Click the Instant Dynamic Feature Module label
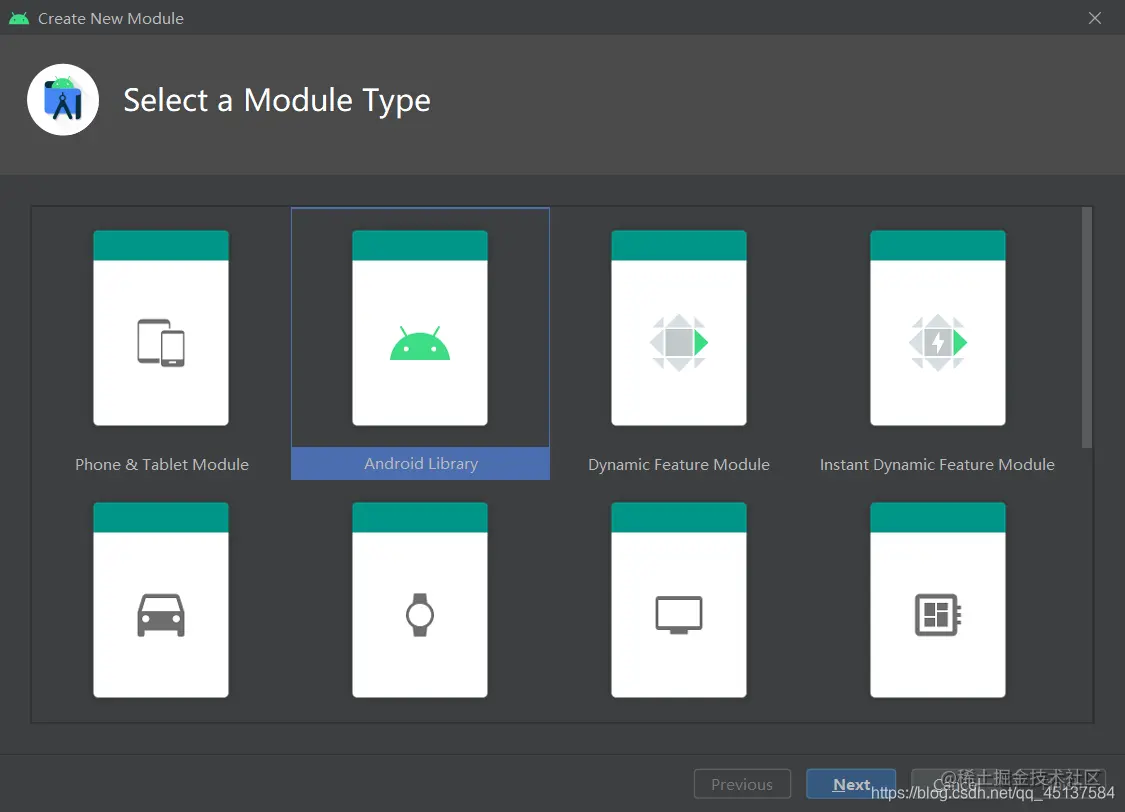This screenshot has height=812, width=1125. [x=937, y=464]
